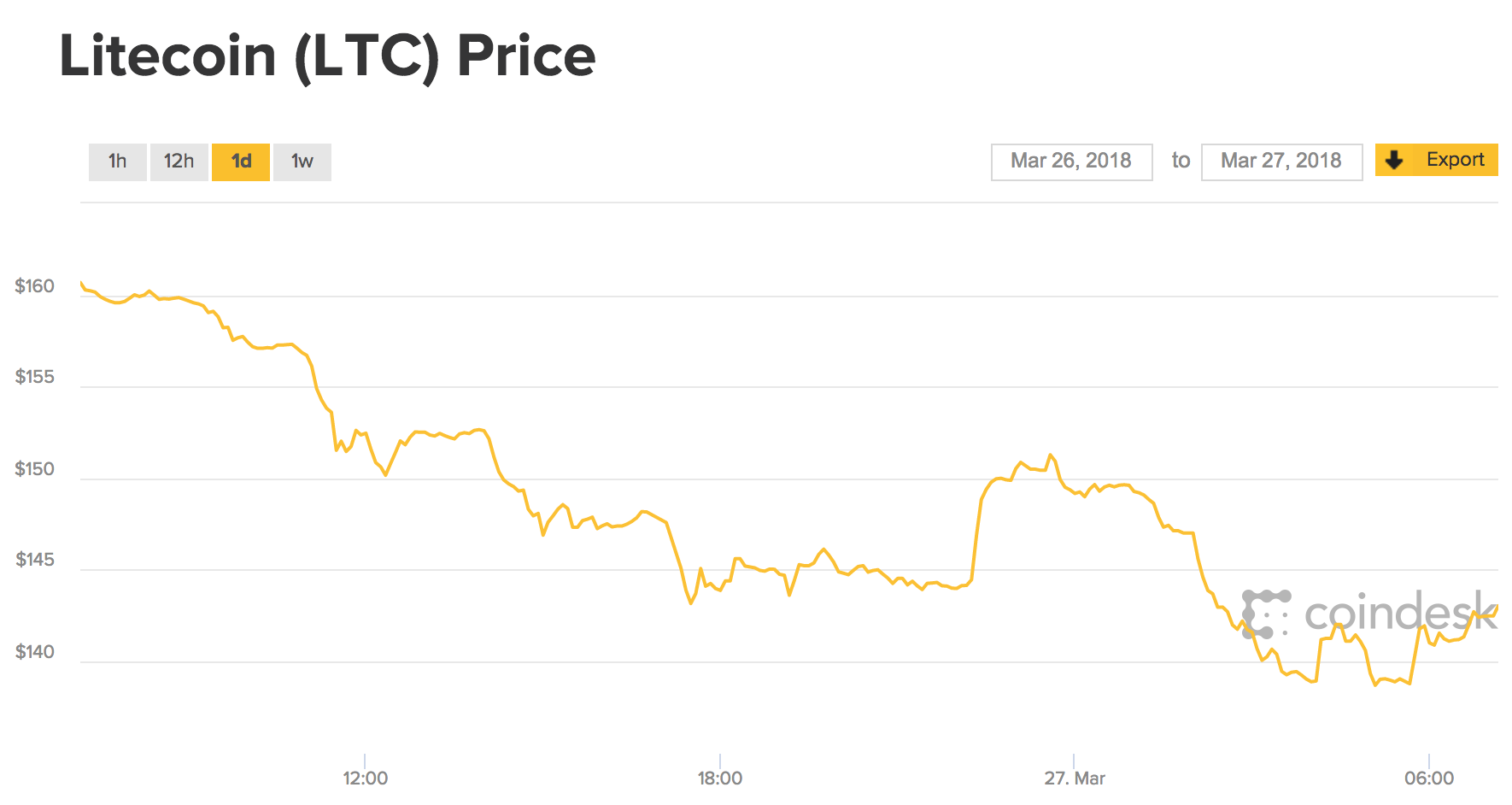Click the Litecoin (LTC) Price title

pos(327,55)
